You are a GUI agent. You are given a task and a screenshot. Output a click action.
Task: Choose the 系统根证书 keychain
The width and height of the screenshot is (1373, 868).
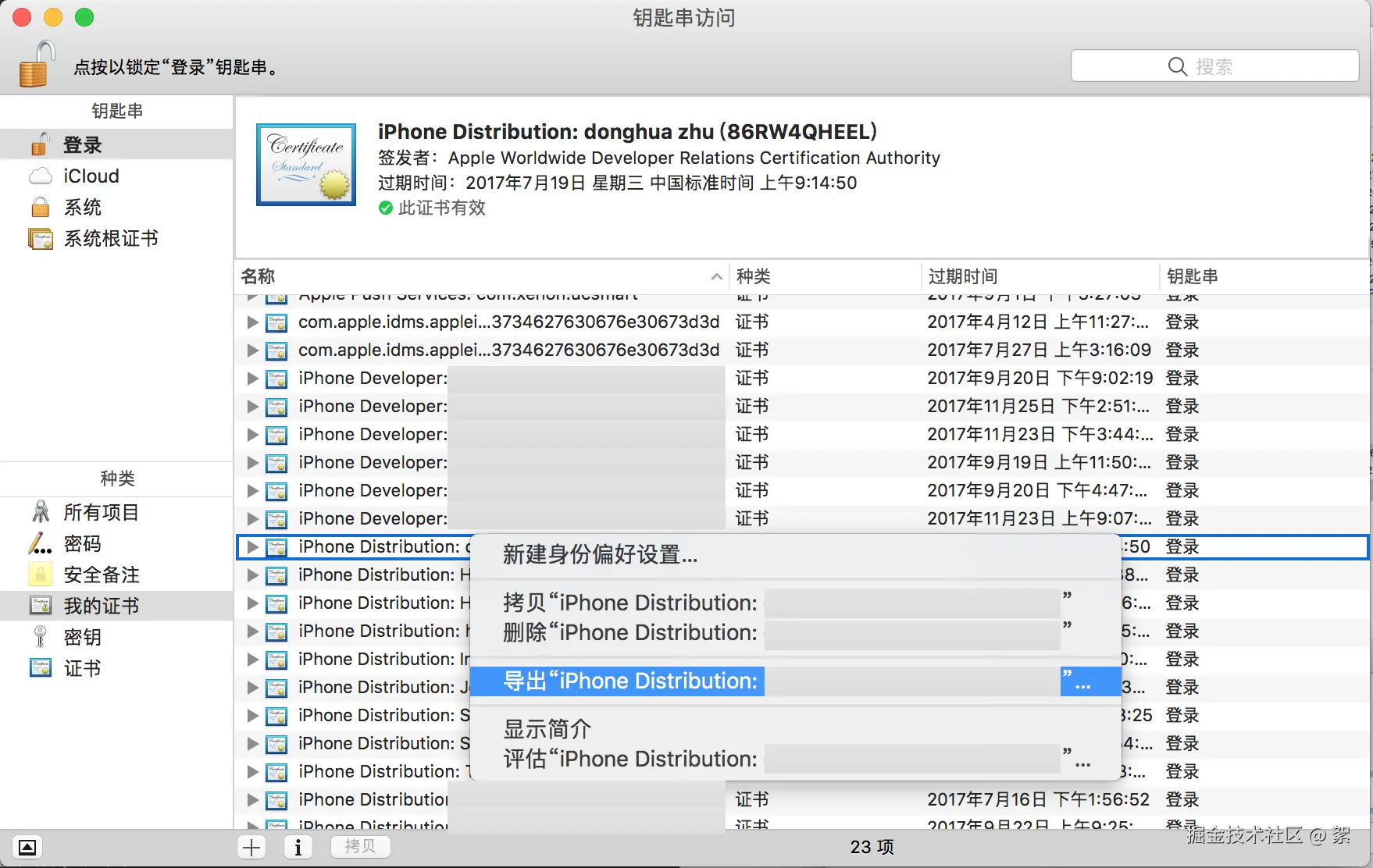point(116,239)
